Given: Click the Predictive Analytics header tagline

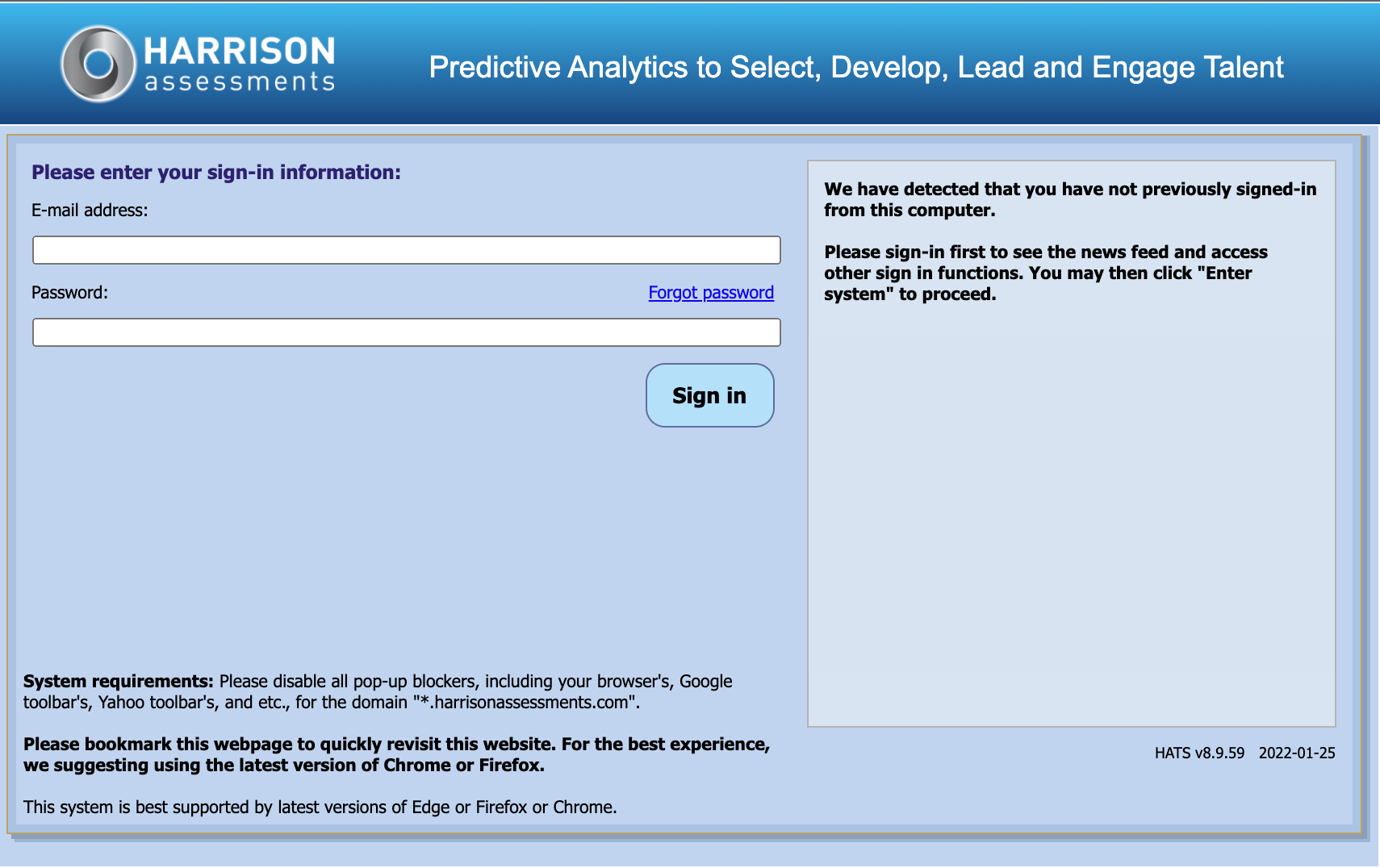Looking at the screenshot, I should (x=855, y=67).
